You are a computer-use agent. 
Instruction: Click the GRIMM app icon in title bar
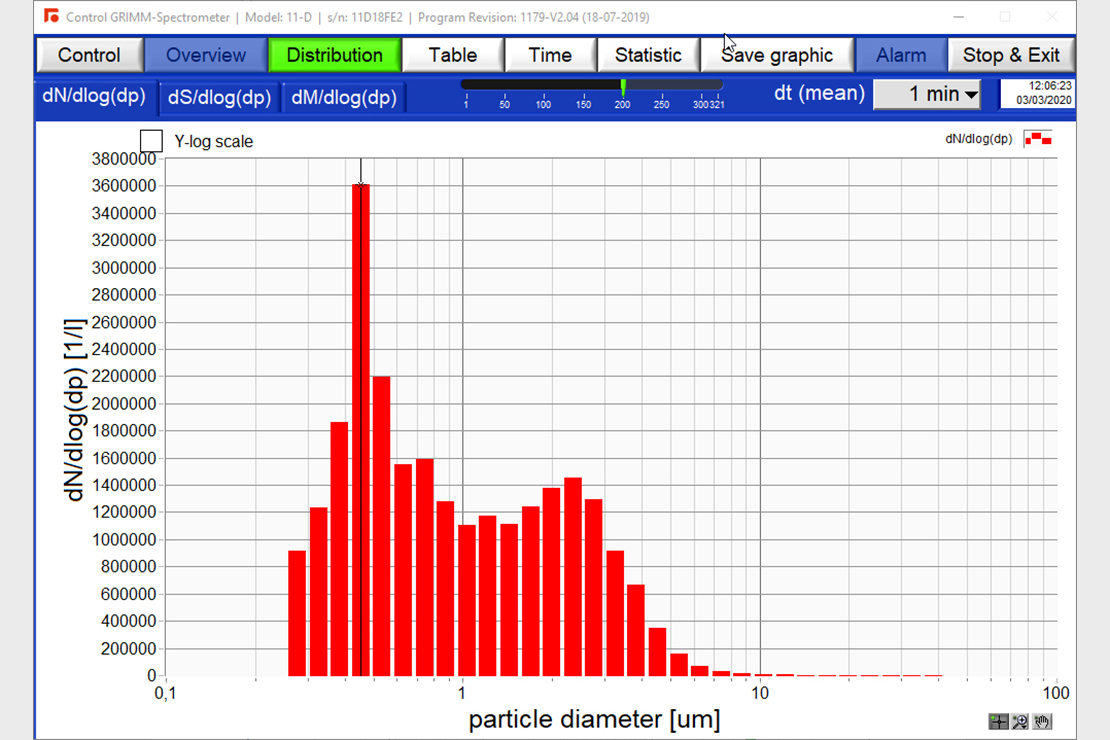52,17
